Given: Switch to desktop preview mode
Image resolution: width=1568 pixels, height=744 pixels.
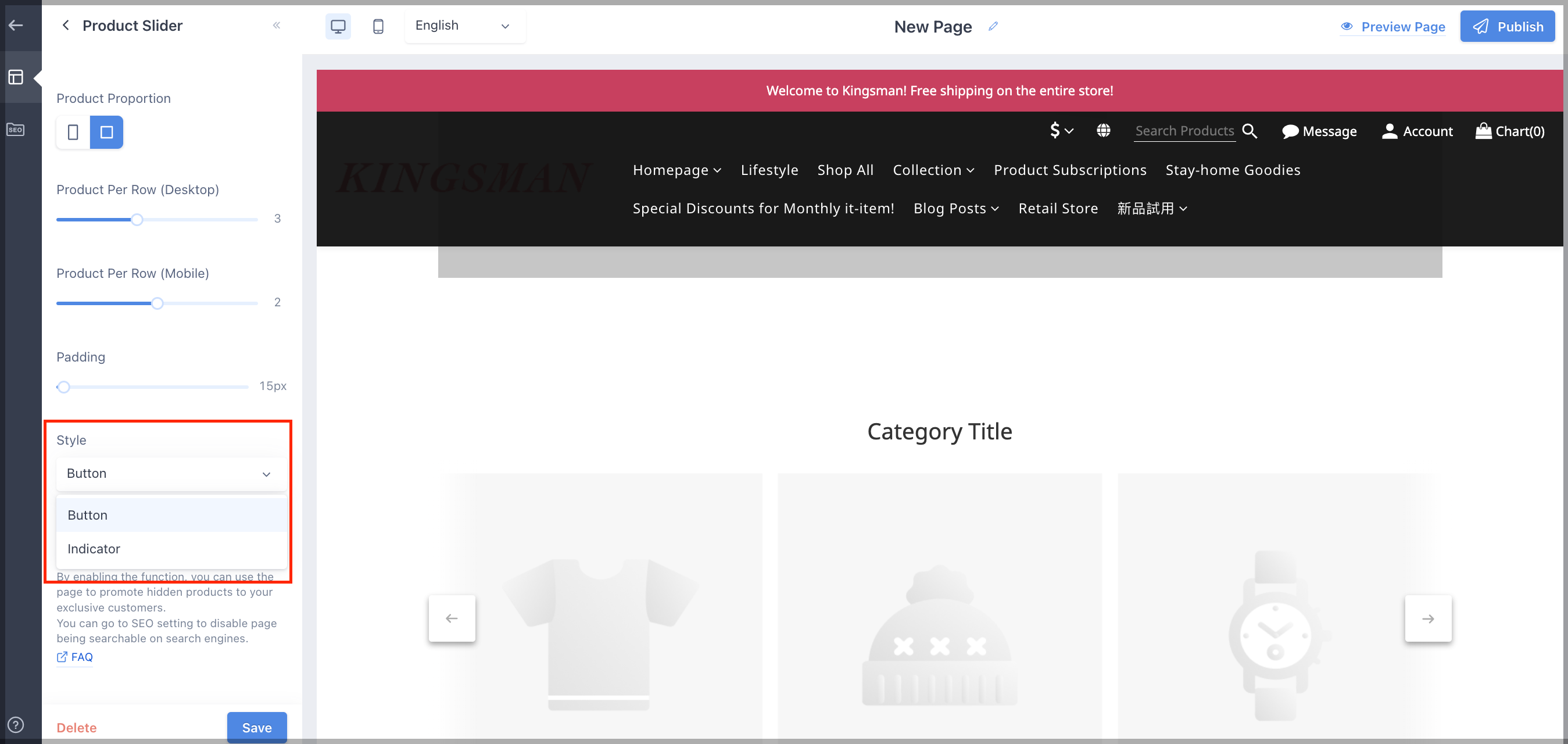Looking at the screenshot, I should click(338, 26).
